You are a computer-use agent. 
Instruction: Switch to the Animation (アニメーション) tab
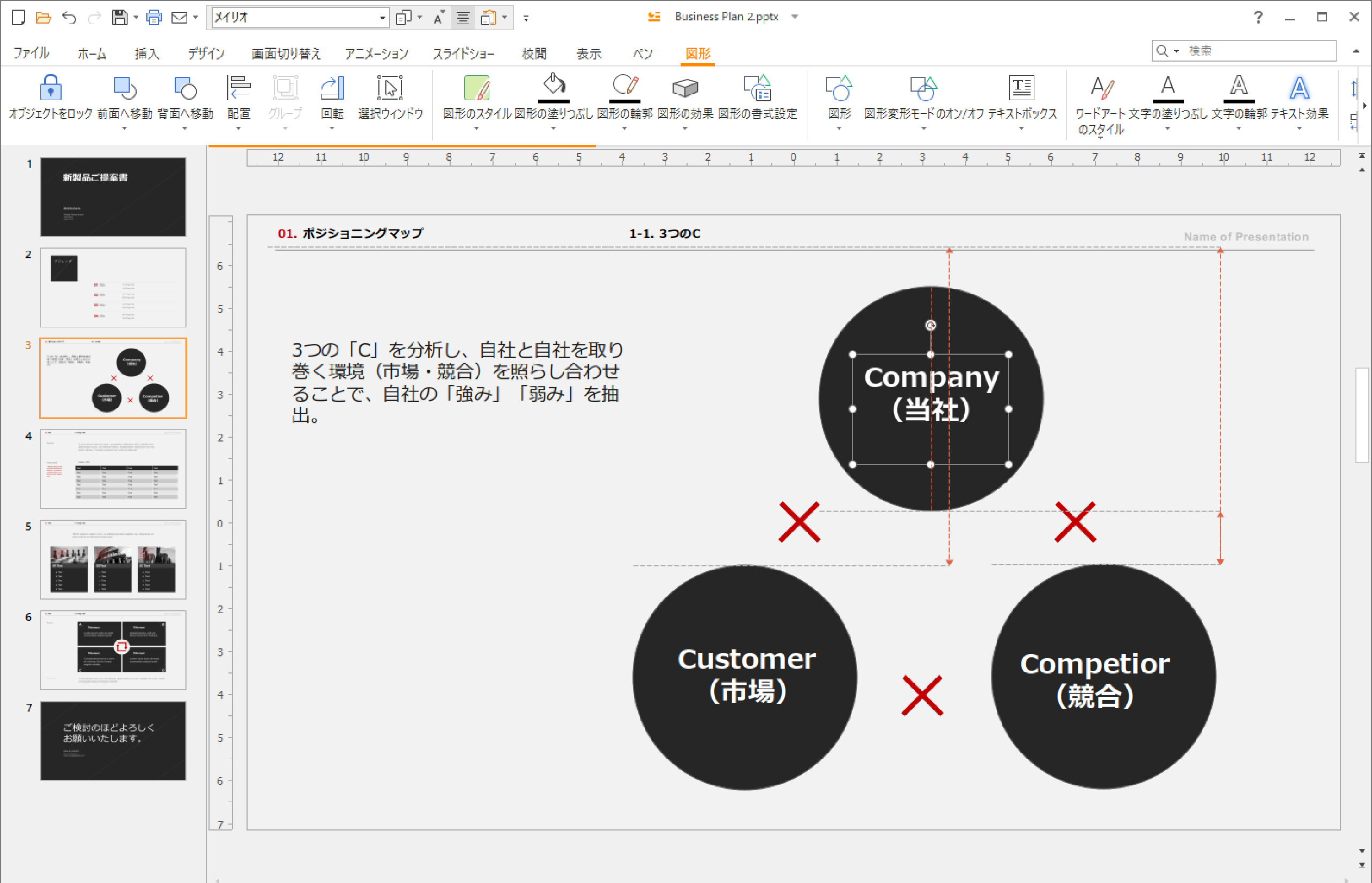(x=376, y=54)
